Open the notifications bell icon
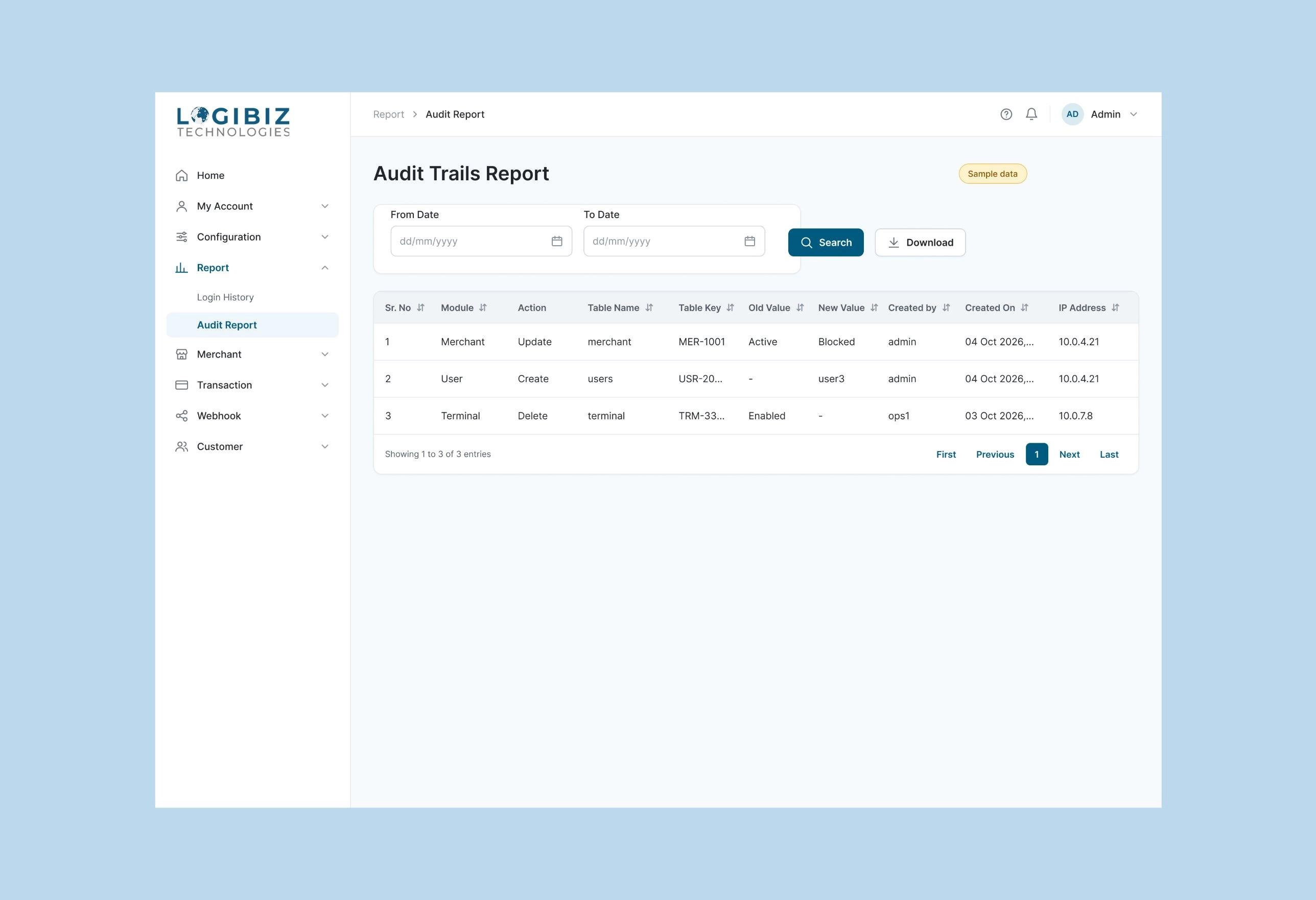The image size is (1316, 900). [1031, 114]
